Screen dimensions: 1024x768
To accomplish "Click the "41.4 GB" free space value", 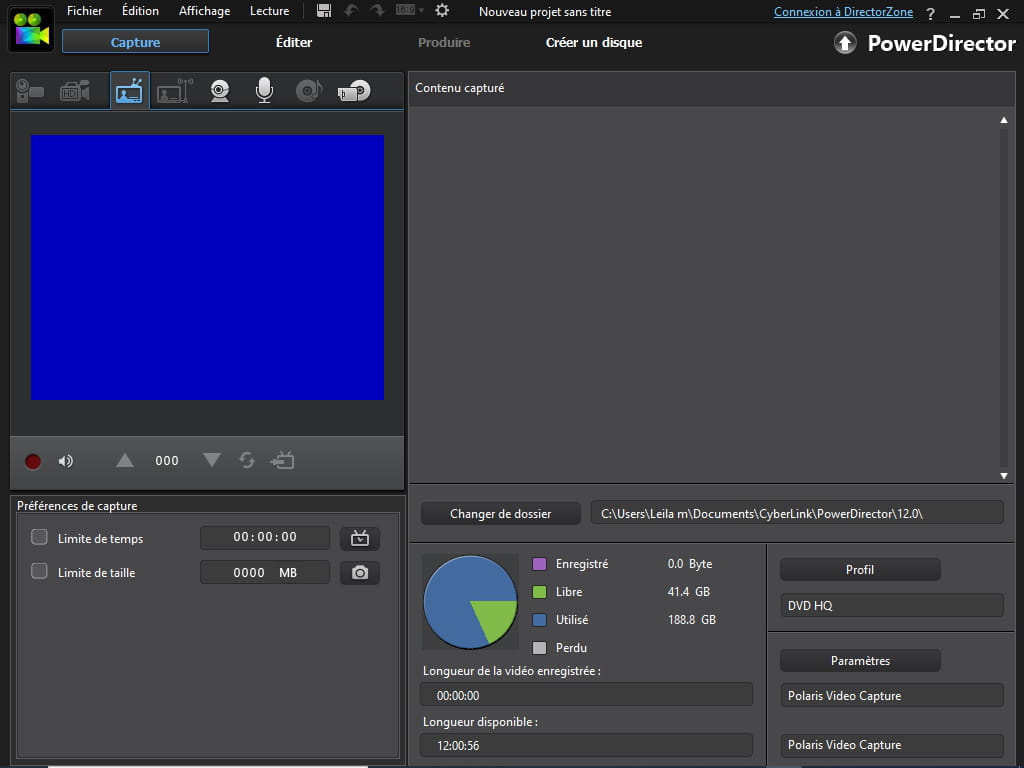I will 688,592.
